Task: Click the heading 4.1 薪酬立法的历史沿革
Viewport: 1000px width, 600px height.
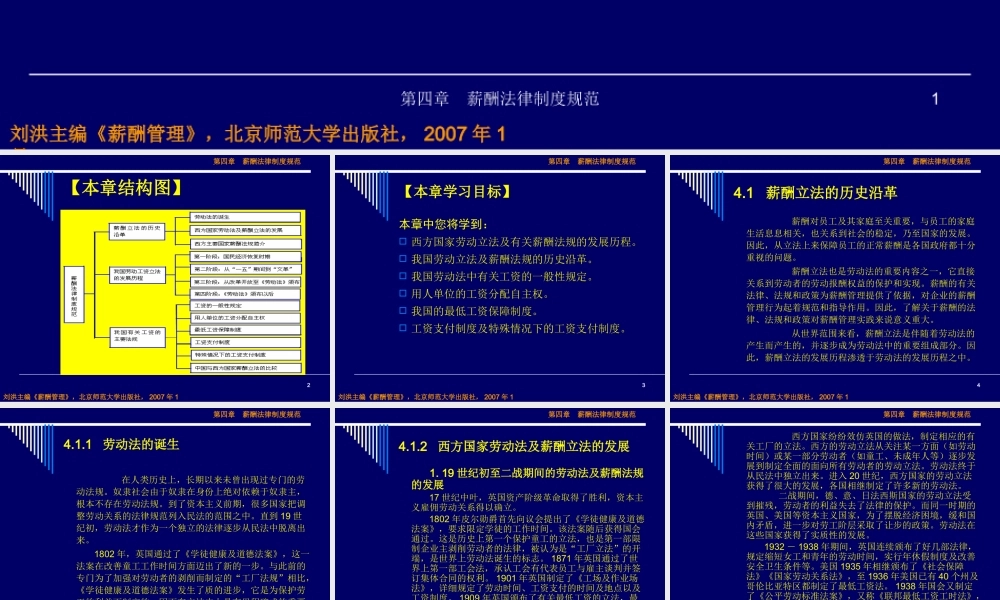Action: (x=815, y=193)
